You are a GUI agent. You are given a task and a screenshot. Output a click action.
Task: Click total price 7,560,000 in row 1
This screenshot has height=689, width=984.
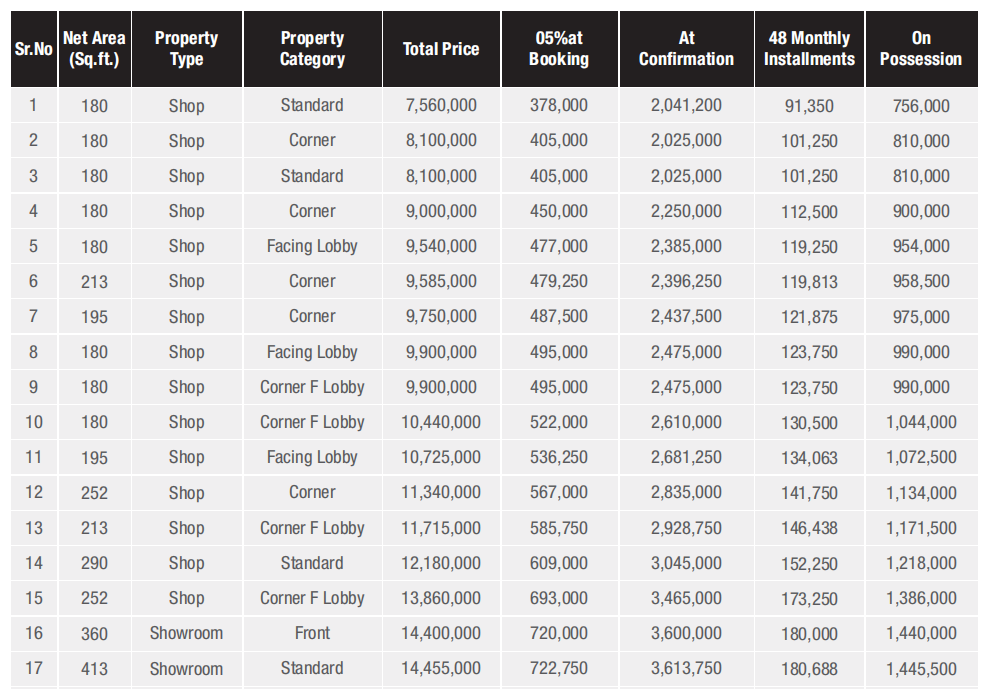[441, 106]
